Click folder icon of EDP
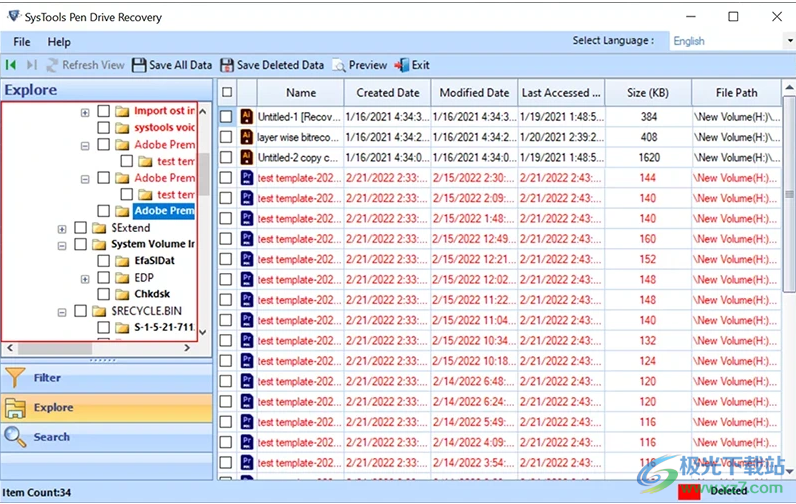 pyautogui.click(x=122, y=278)
